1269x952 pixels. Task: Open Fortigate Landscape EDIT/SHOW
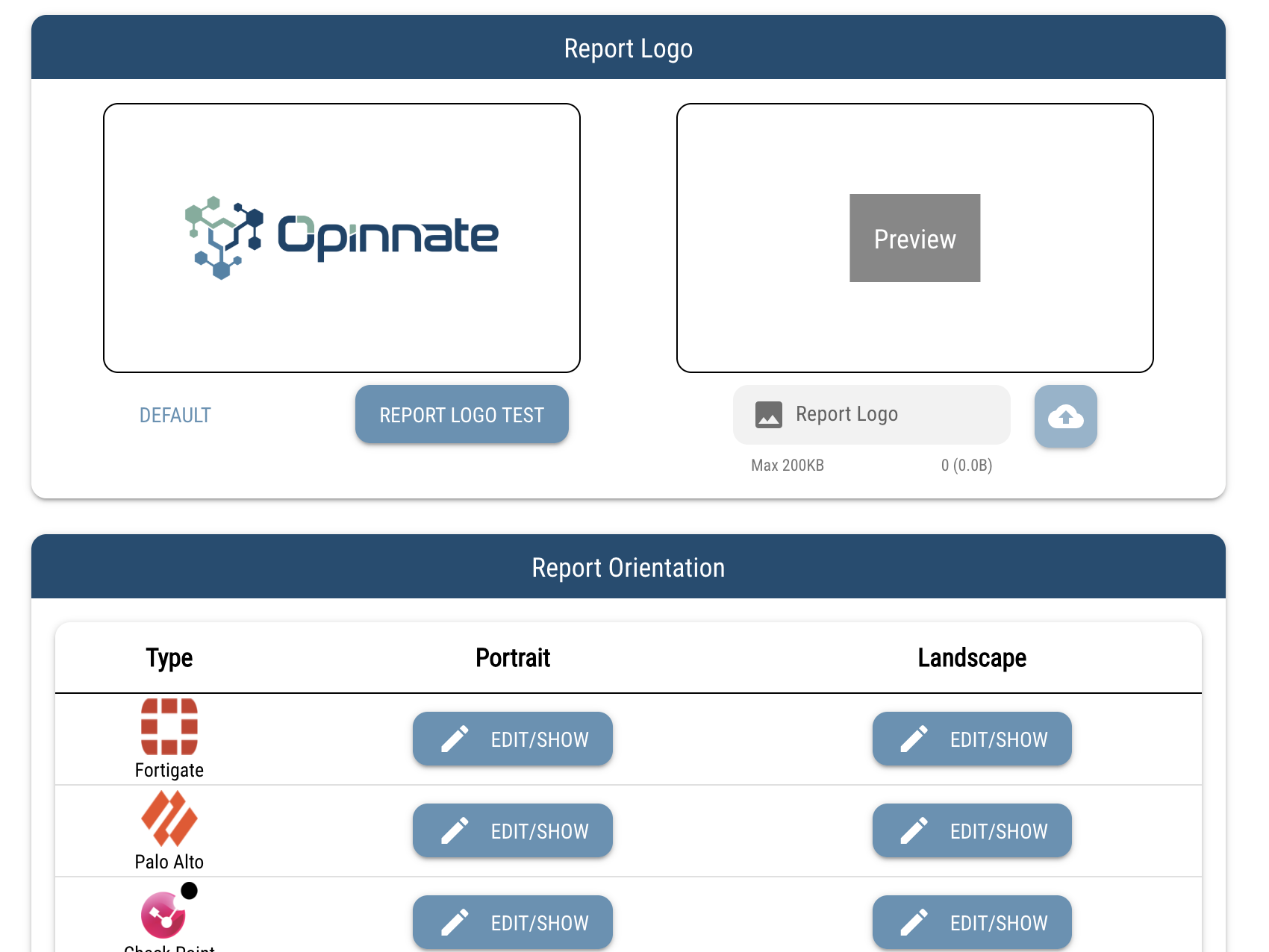[x=972, y=739]
